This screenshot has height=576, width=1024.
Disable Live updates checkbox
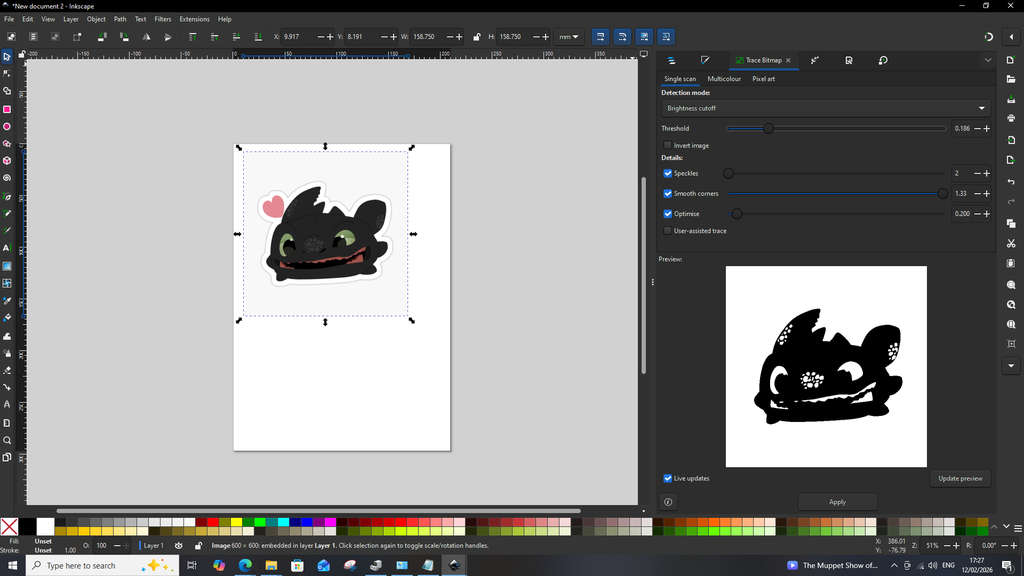668,479
